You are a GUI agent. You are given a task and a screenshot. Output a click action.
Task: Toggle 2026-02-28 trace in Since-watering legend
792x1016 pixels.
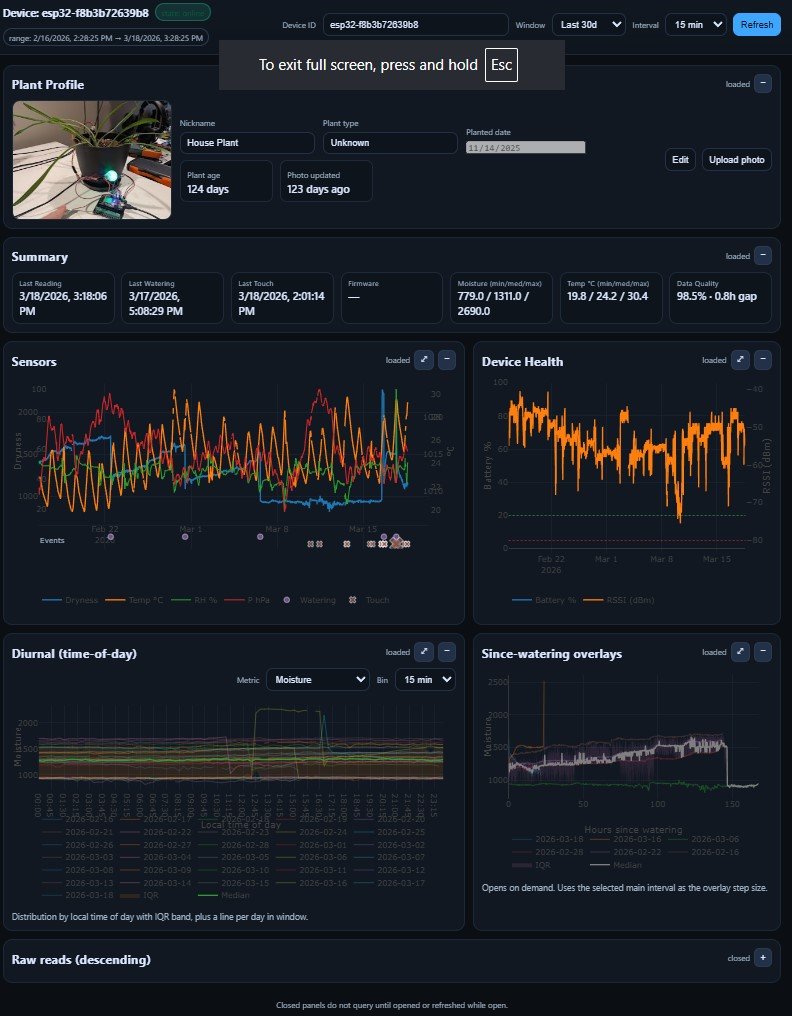point(547,852)
